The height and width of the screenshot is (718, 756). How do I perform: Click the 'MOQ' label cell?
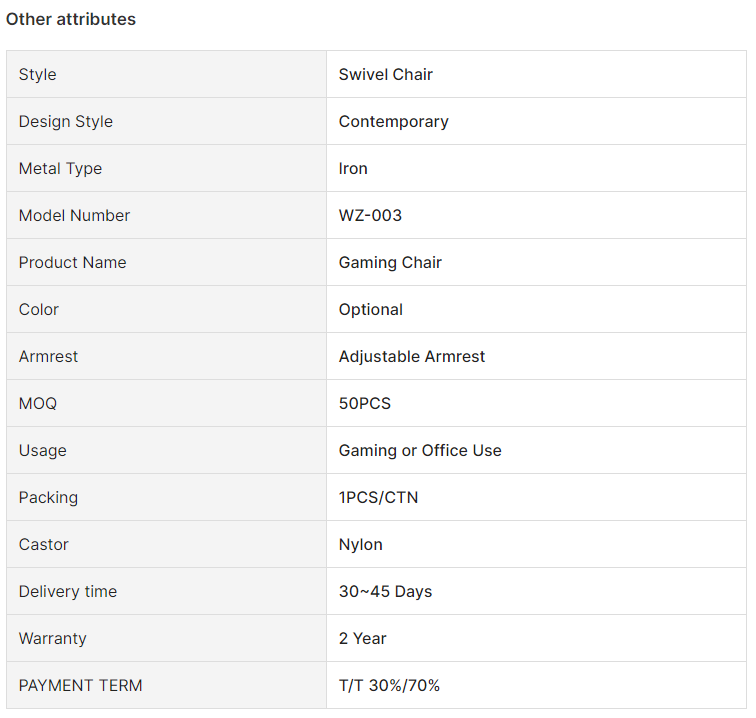[166, 403]
